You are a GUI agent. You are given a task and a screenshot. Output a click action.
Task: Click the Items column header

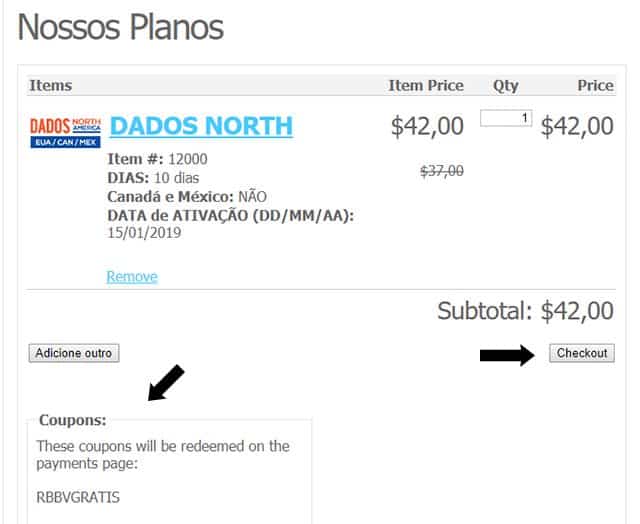click(51, 85)
